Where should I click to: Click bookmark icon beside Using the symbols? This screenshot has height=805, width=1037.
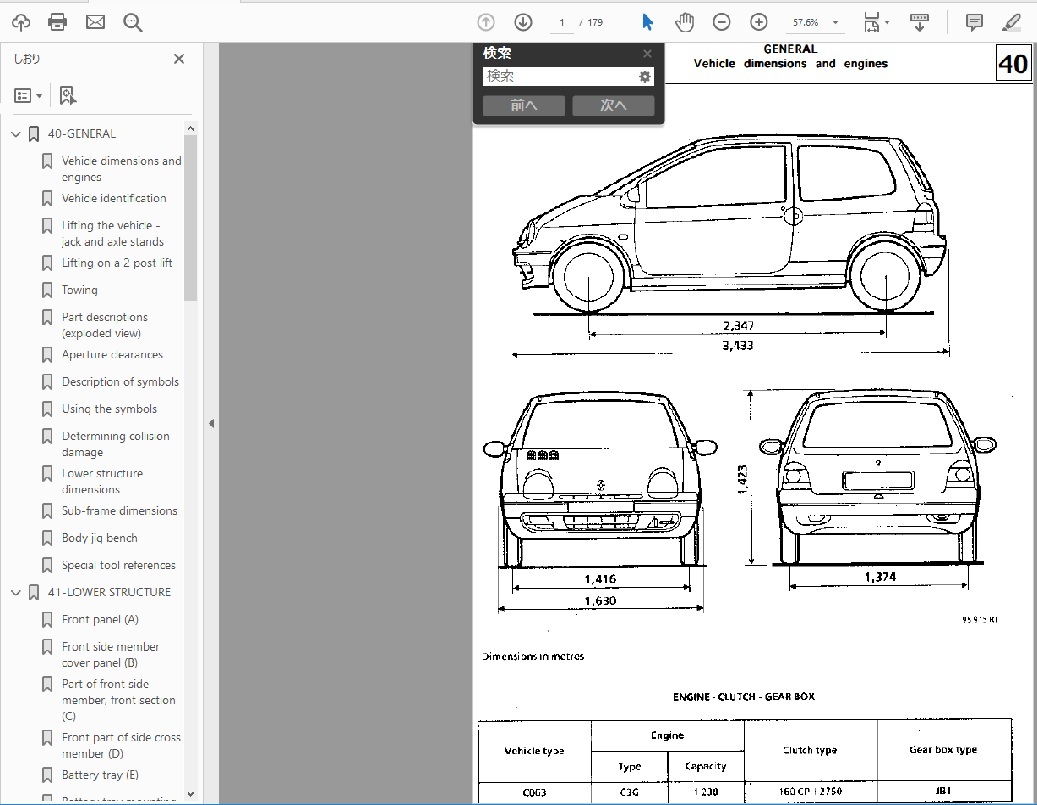pos(47,409)
